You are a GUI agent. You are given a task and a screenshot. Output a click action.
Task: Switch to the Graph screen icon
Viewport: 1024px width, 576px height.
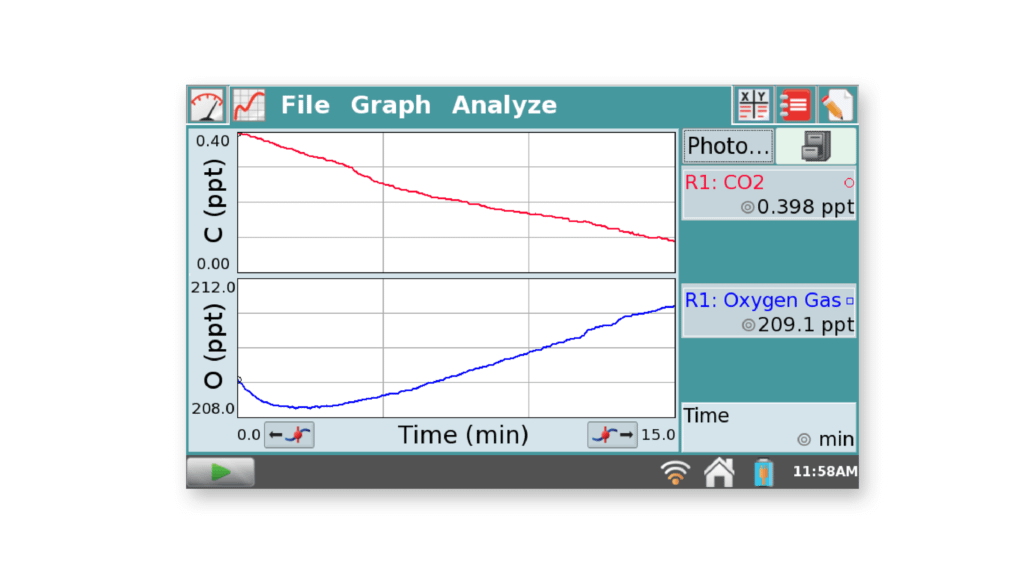(x=247, y=104)
